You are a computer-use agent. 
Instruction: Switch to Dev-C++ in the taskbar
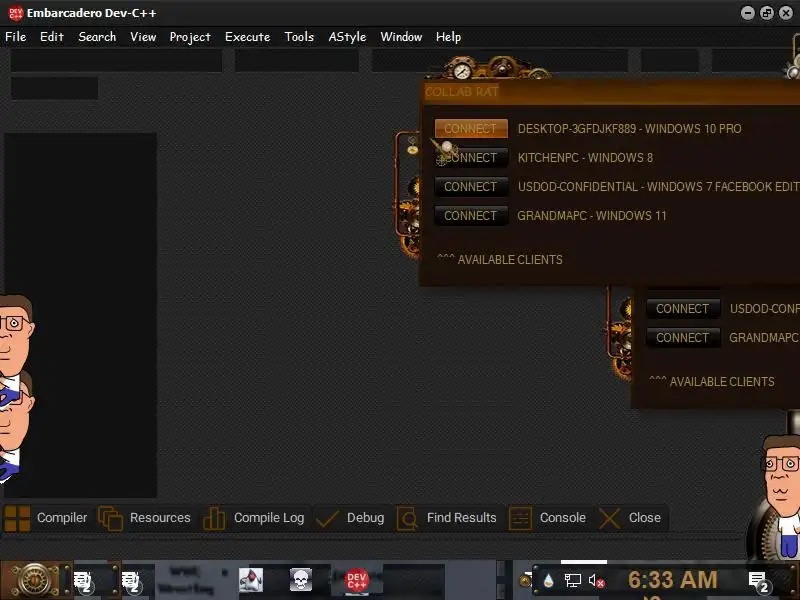(x=357, y=581)
